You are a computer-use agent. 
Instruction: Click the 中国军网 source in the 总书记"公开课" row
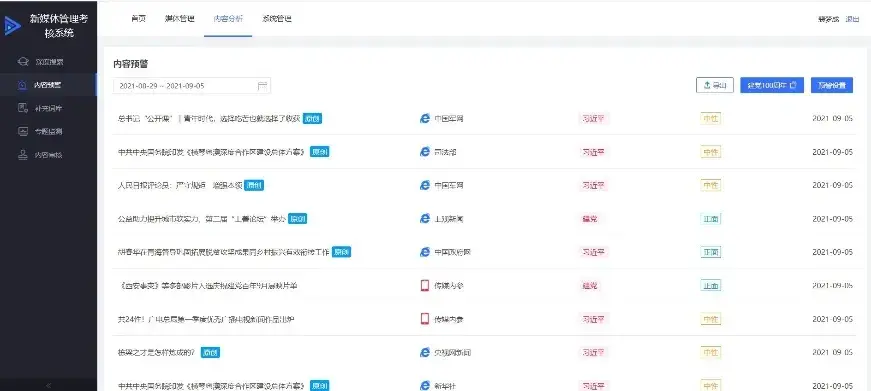(x=449, y=118)
